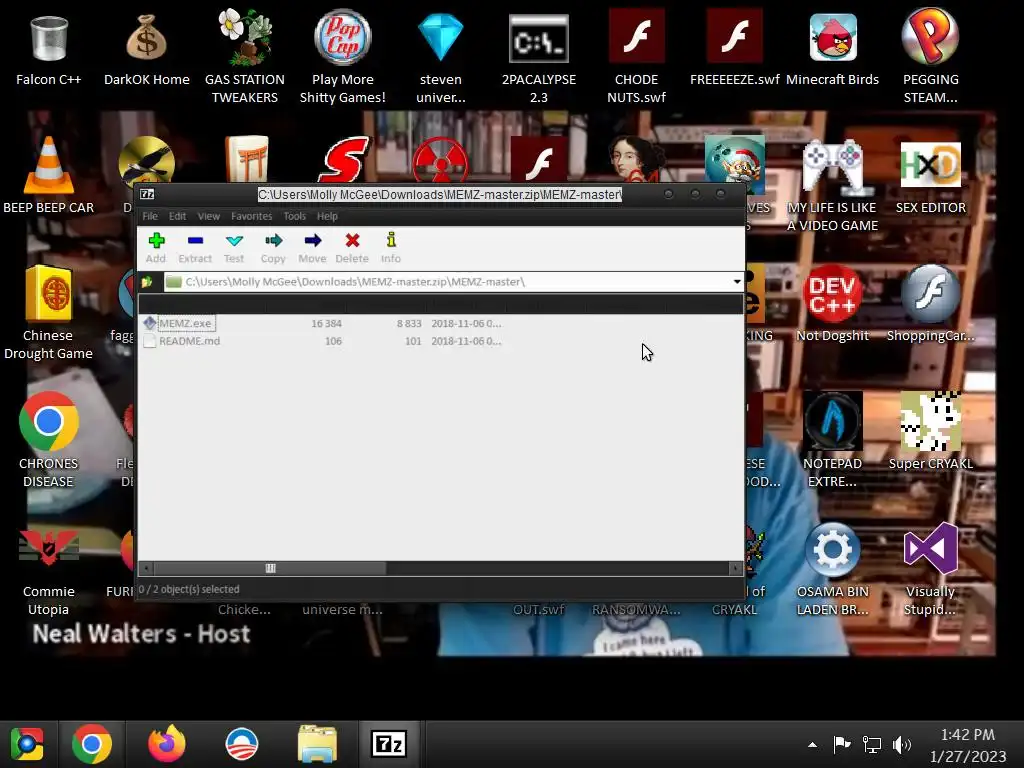The height and width of the screenshot is (768, 1024).
Task: Select the GAS STATION TWEAKERS desktop icon
Action: coord(245,57)
